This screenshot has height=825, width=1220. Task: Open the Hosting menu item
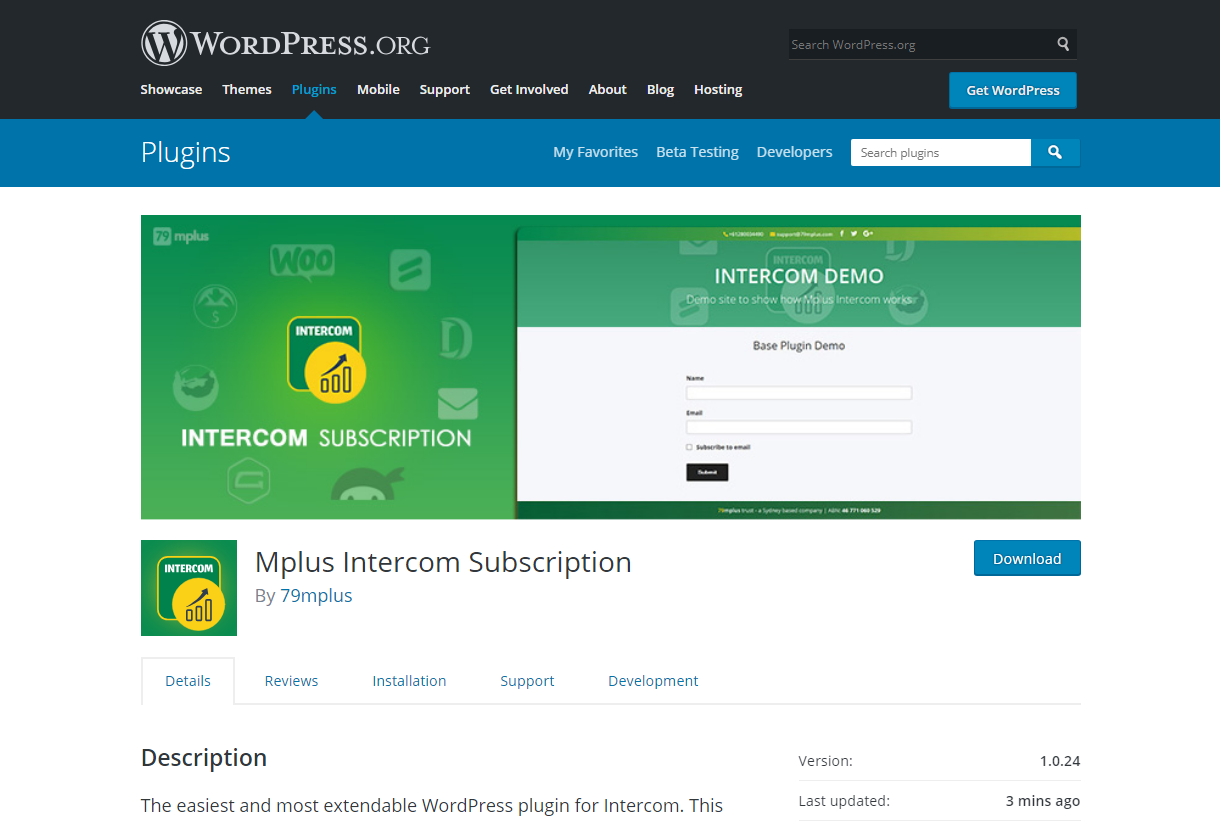[718, 89]
